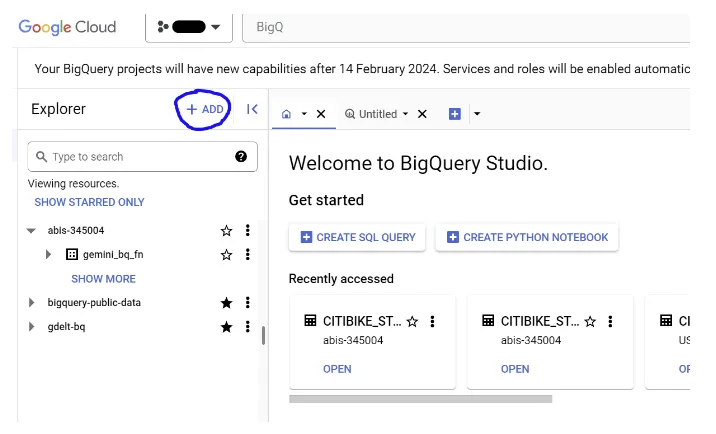Select the home tab
Image resolution: width=716 pixels, height=434 pixels.
pos(287,114)
